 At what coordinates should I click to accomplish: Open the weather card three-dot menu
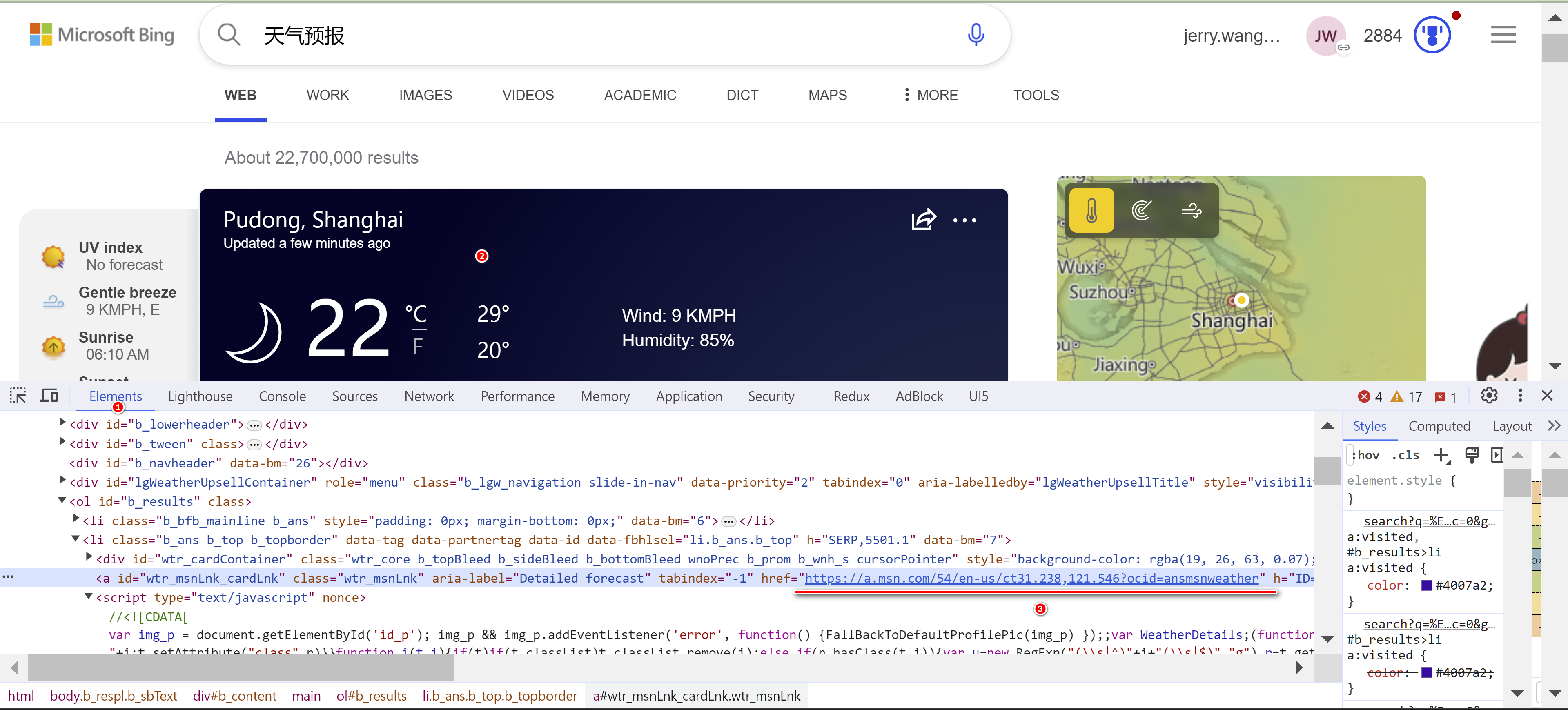click(x=964, y=220)
